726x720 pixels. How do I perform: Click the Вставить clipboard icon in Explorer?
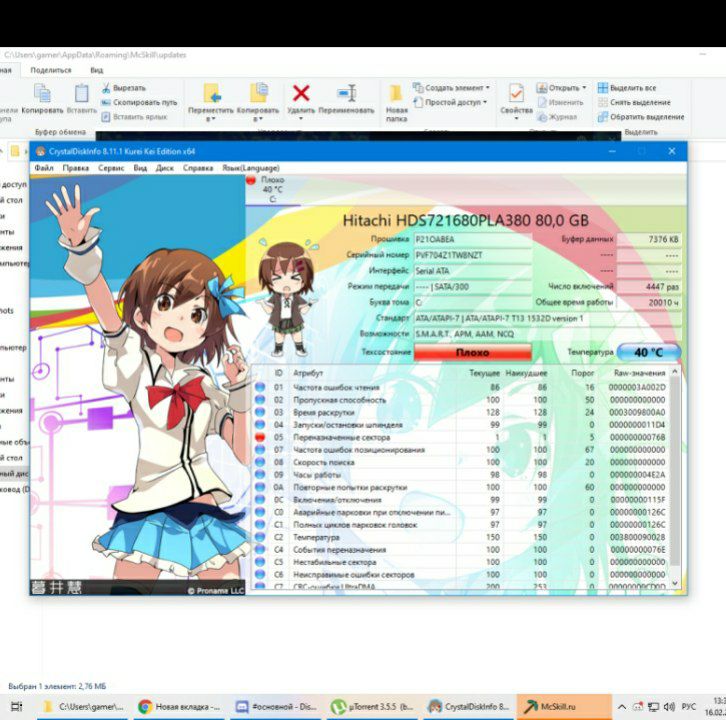[81, 93]
